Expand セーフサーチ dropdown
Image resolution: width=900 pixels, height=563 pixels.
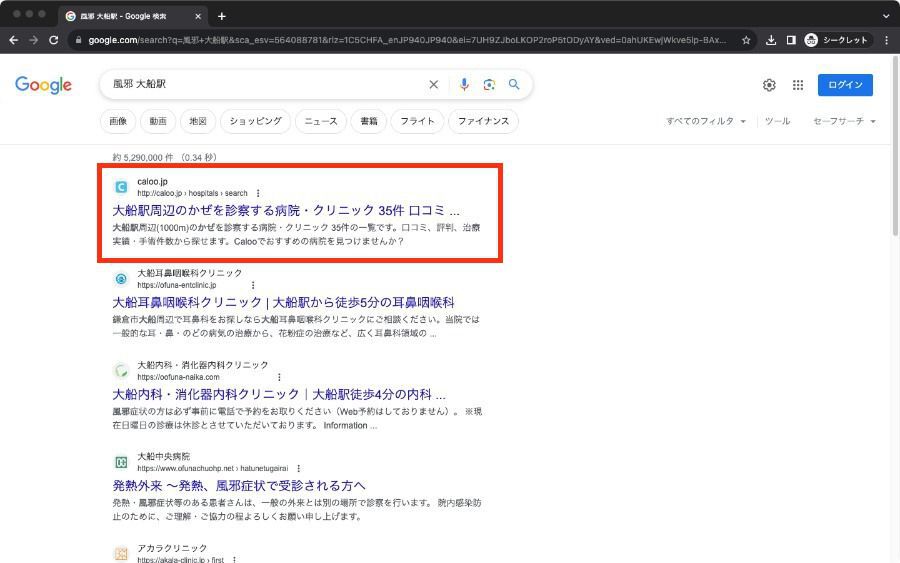844,121
